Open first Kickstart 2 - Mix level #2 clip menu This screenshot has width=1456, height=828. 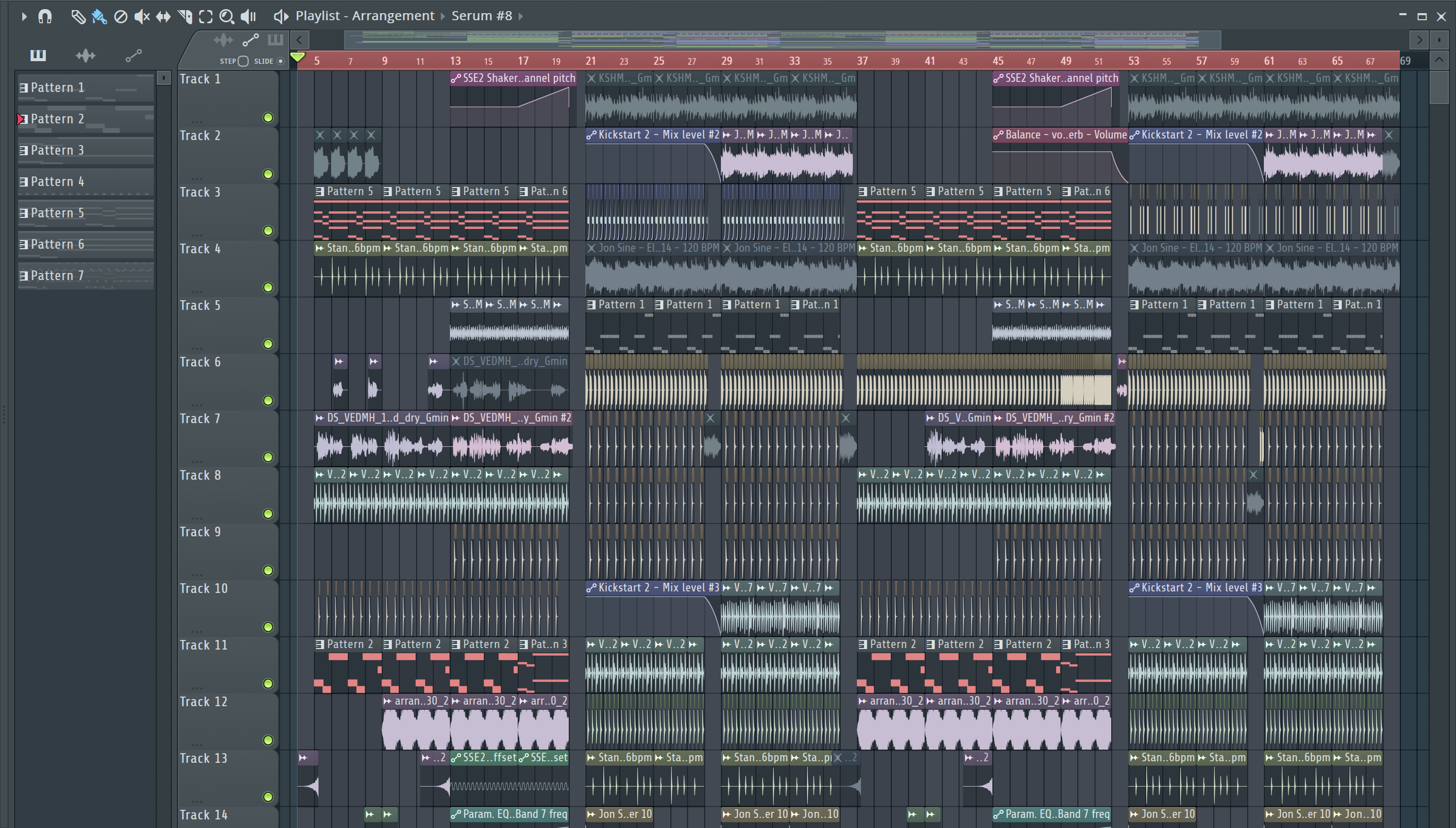591,135
